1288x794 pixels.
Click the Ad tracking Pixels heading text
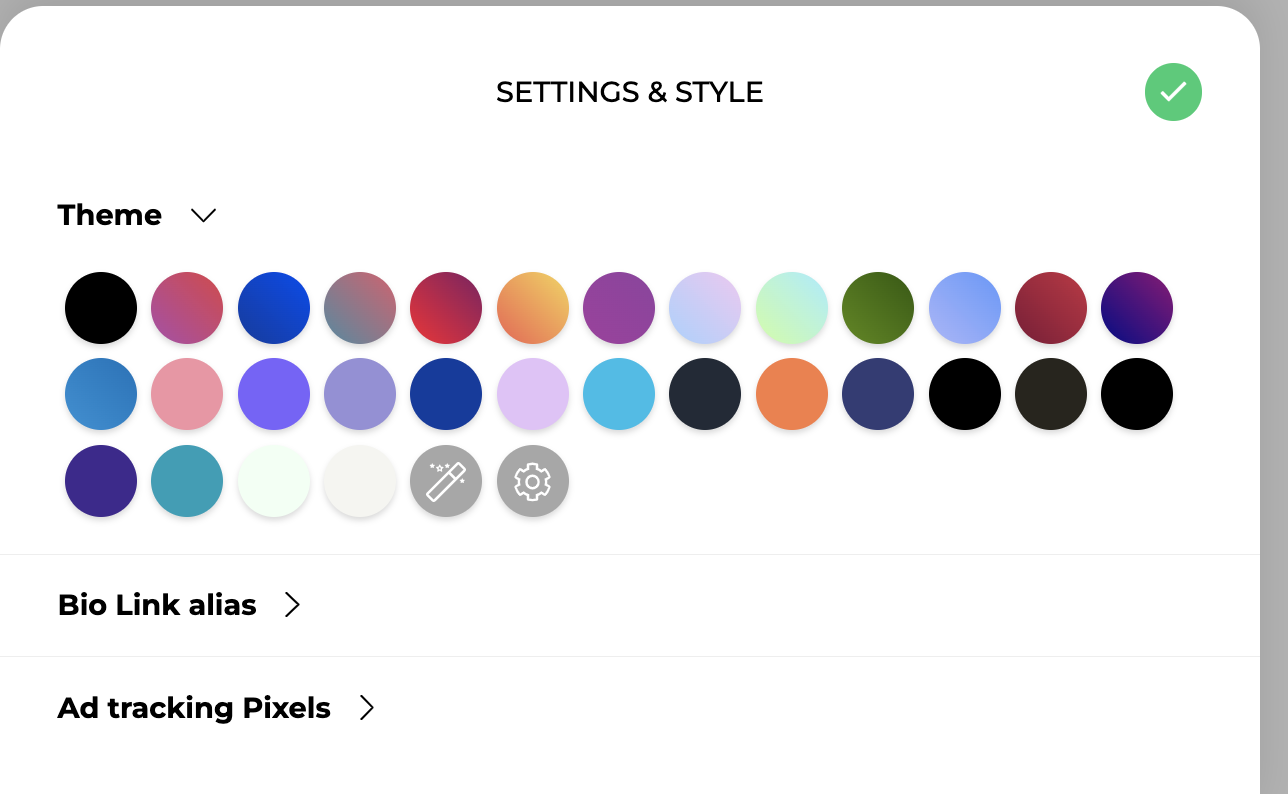pyautogui.click(x=194, y=708)
